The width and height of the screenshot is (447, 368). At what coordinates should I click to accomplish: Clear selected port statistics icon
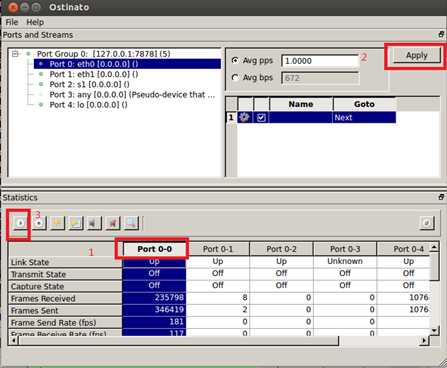pyautogui.click(x=57, y=223)
